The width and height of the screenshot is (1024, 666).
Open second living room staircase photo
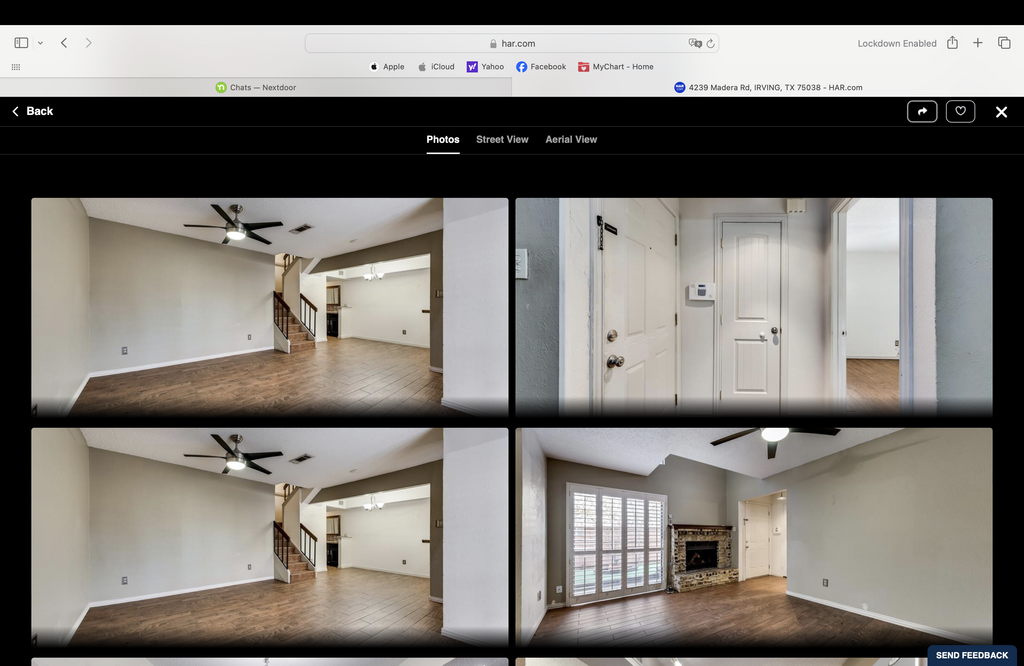pyautogui.click(x=270, y=537)
